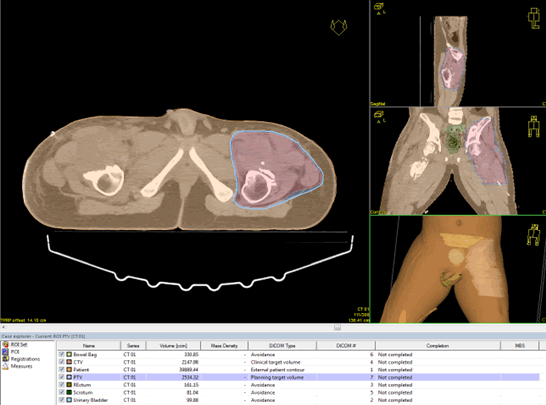Click REctum olive color swatch
546x405 pixels.
point(69,385)
